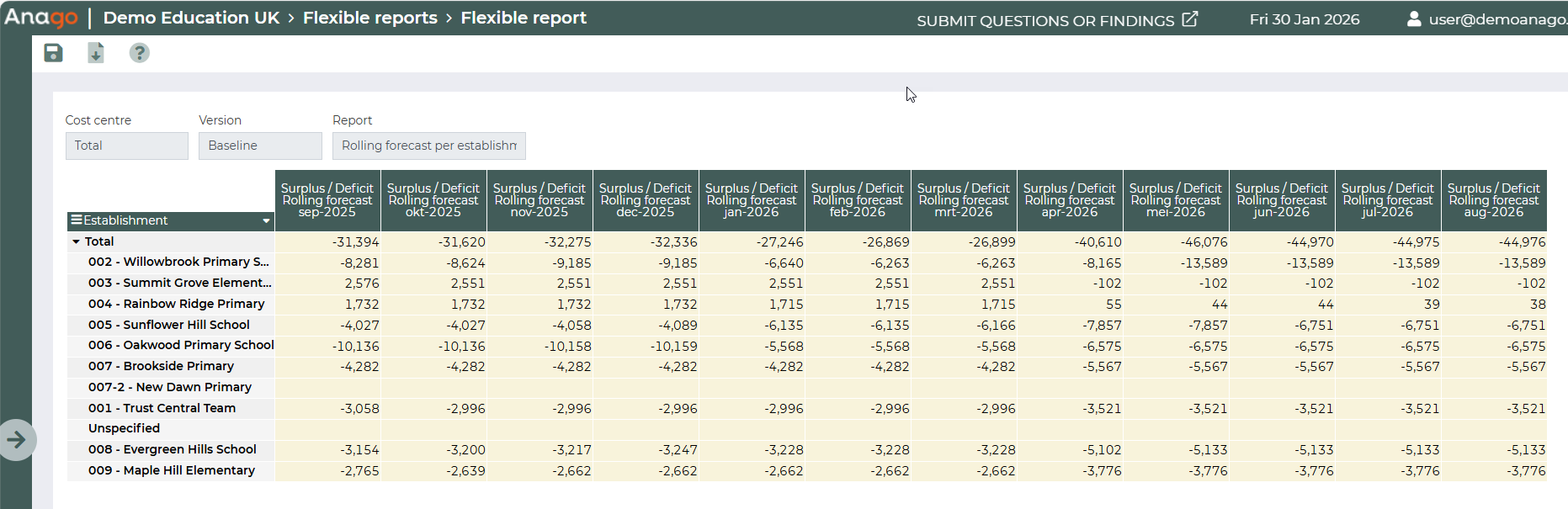Open the Cost centre Total selector

tap(126, 146)
